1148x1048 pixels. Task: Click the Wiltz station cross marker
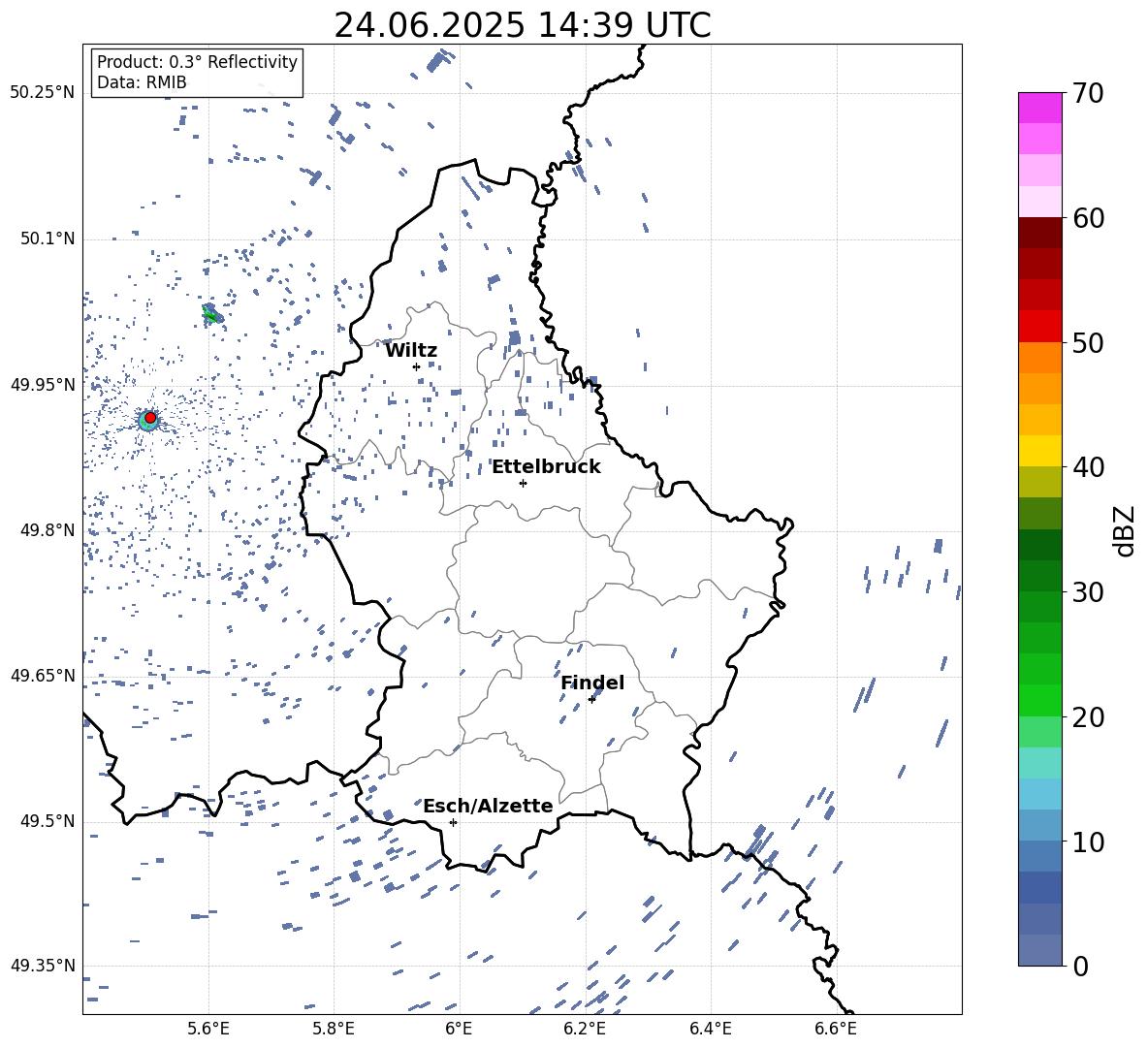[416, 367]
